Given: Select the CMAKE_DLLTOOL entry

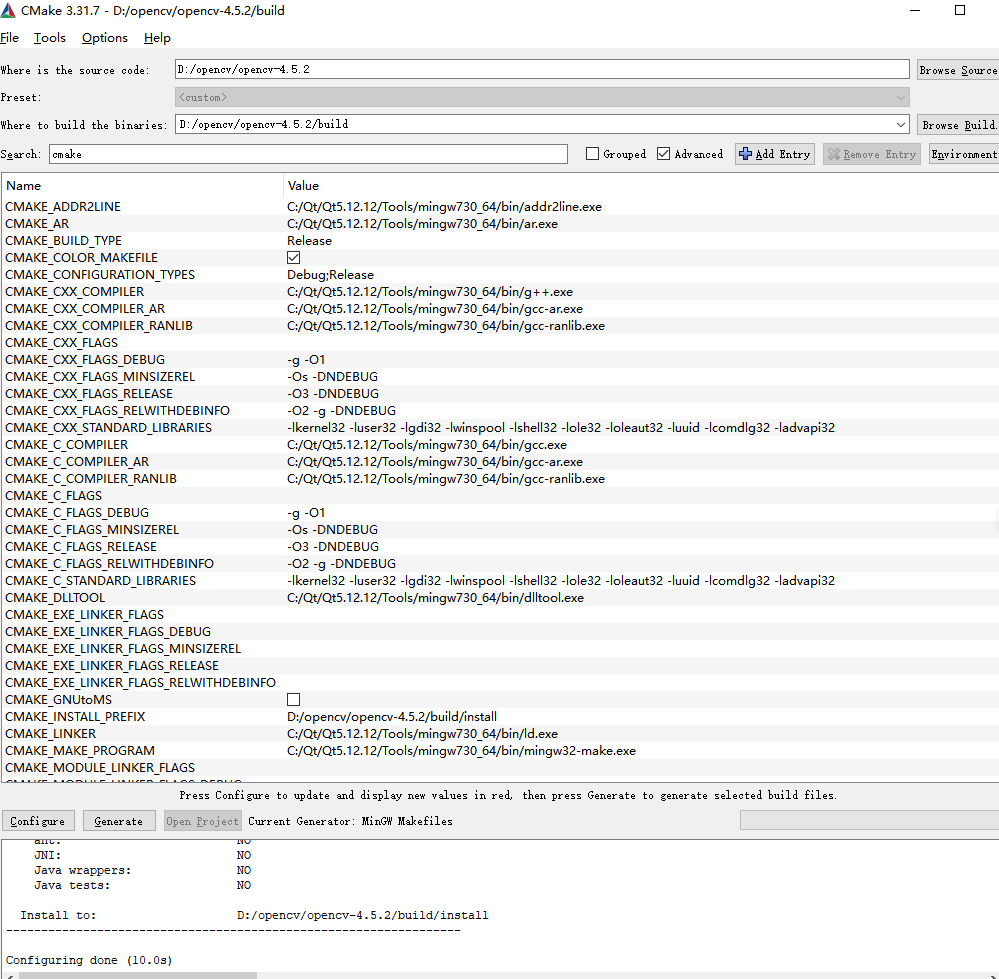Looking at the screenshot, I should (55, 597).
